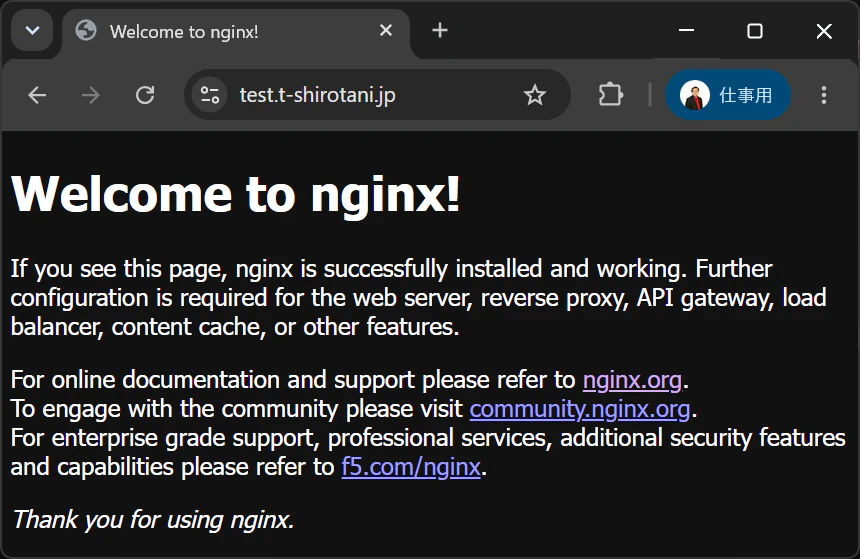
Task: Reload the current page
Action: (145, 95)
